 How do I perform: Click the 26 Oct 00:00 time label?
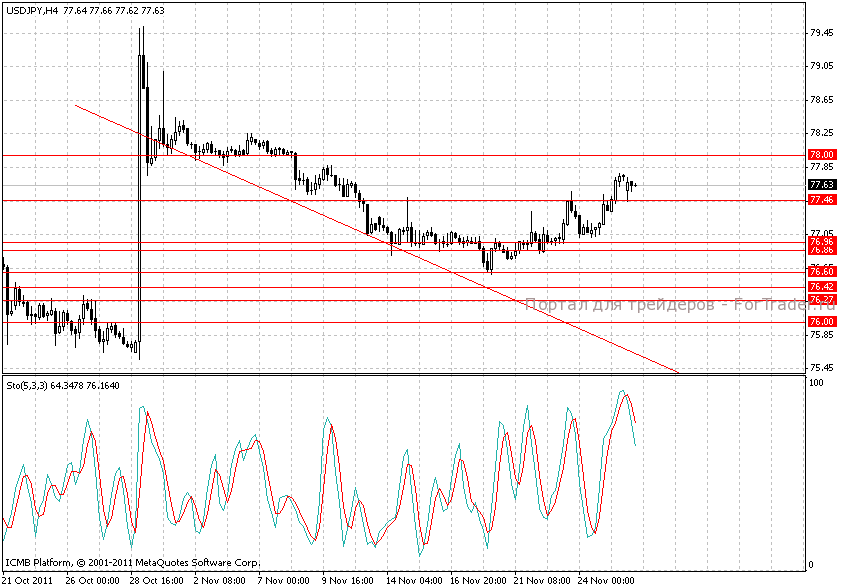click(x=92, y=580)
